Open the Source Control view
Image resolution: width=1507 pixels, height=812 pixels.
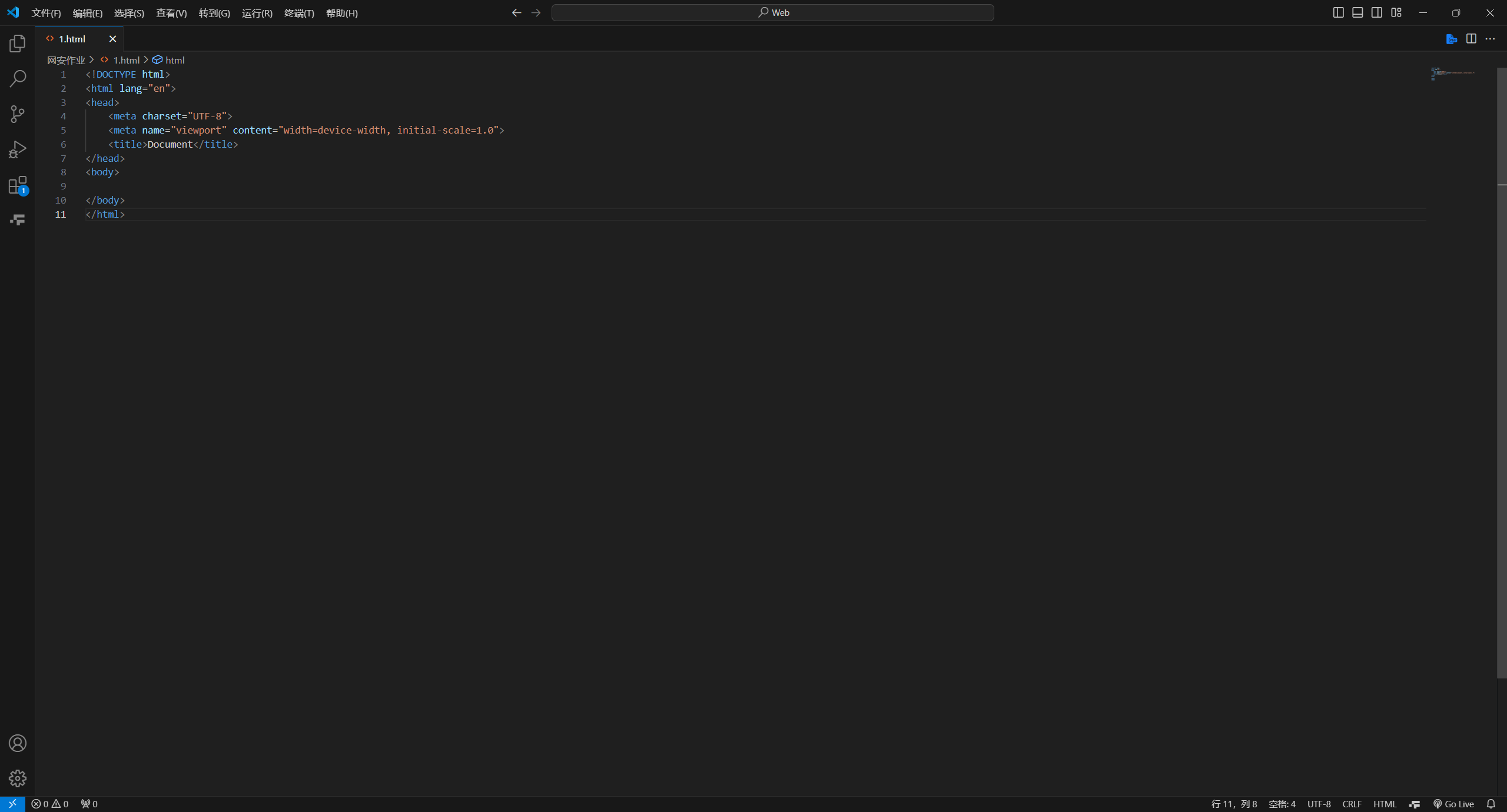click(18, 114)
